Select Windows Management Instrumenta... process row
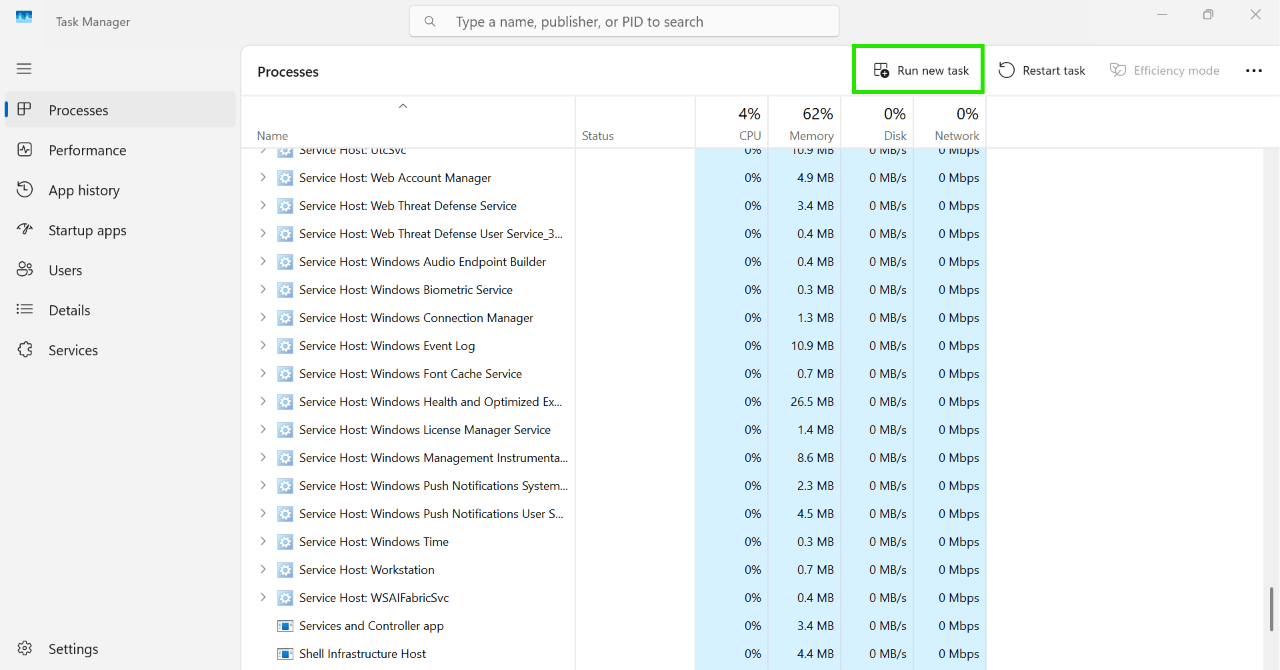 click(x=614, y=458)
